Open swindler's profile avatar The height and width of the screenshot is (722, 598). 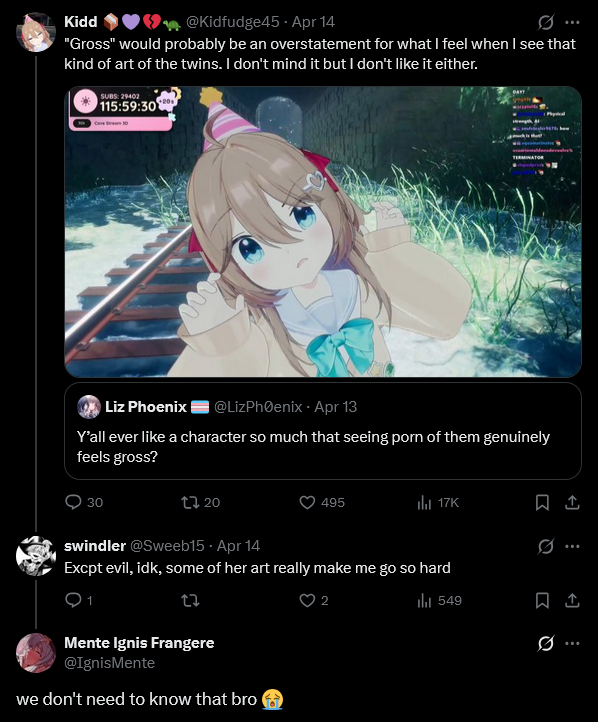[36, 556]
